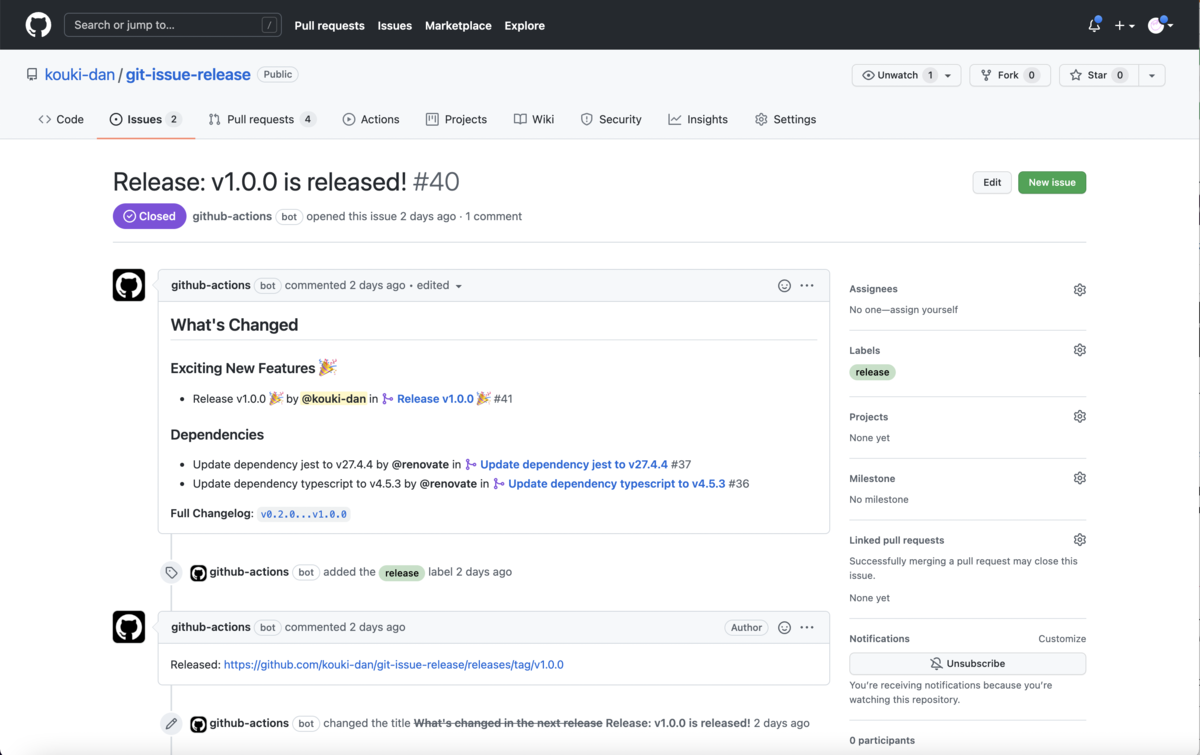Click the release label in the sidebar
This screenshot has width=1200, height=755.
pyautogui.click(x=872, y=372)
